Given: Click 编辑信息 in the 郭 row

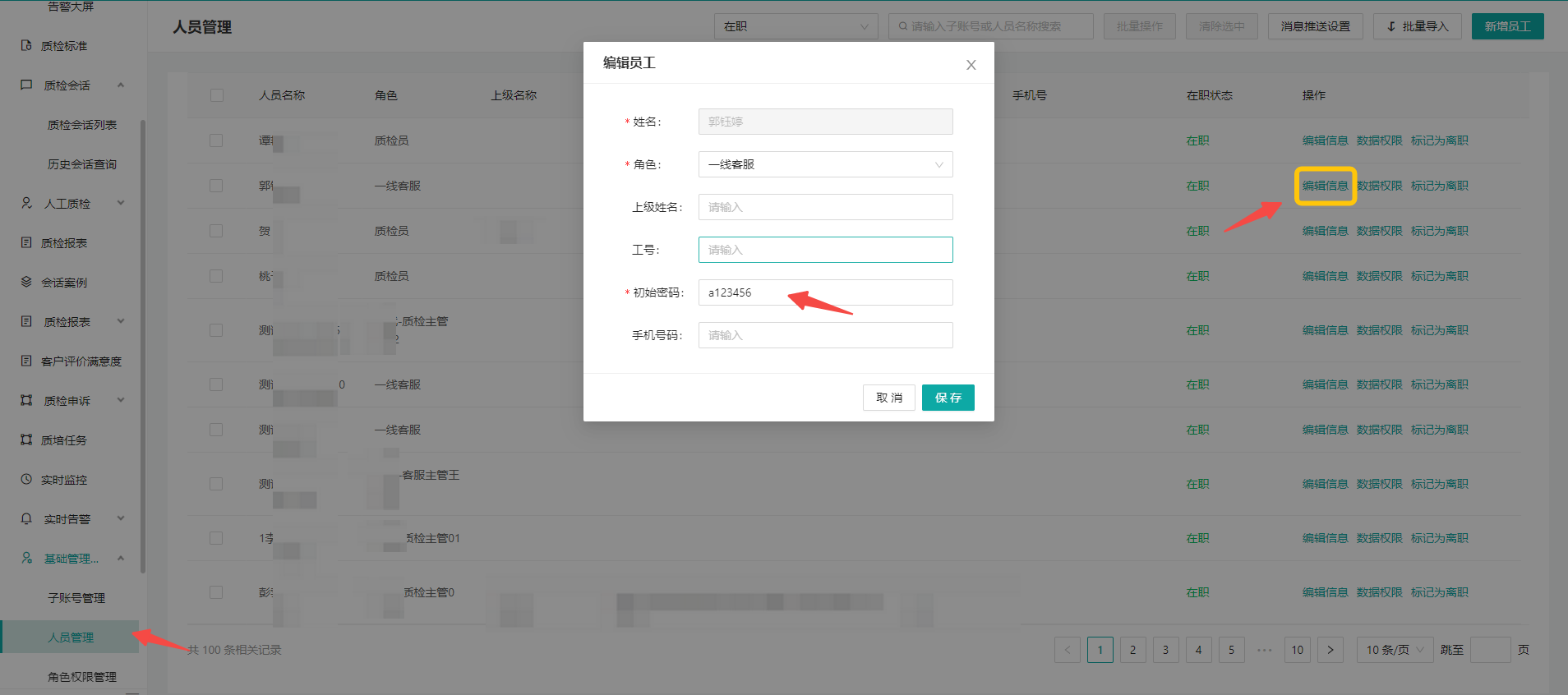Looking at the screenshot, I should tap(1325, 186).
